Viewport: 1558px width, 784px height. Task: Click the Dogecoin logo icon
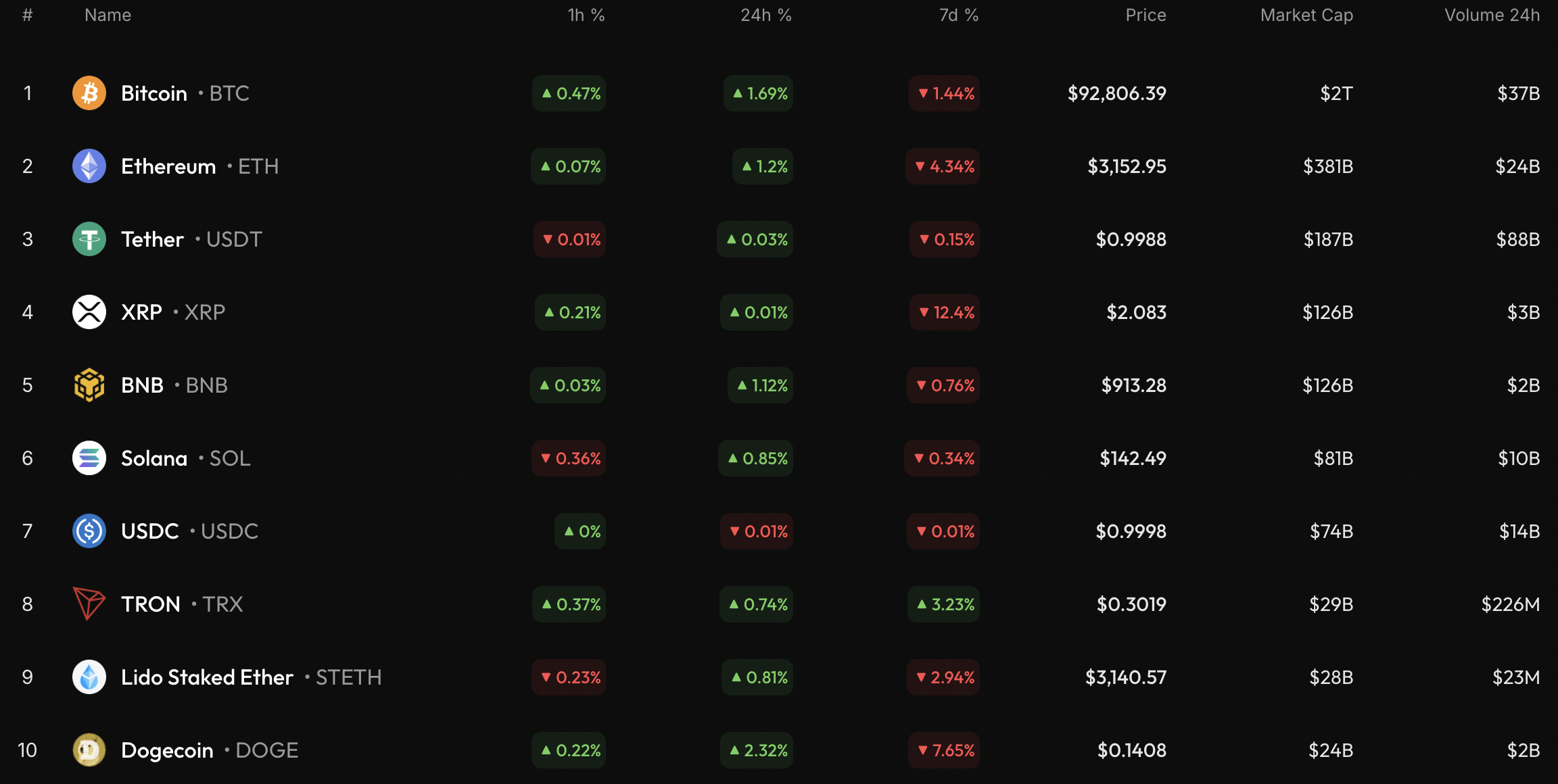pos(89,750)
